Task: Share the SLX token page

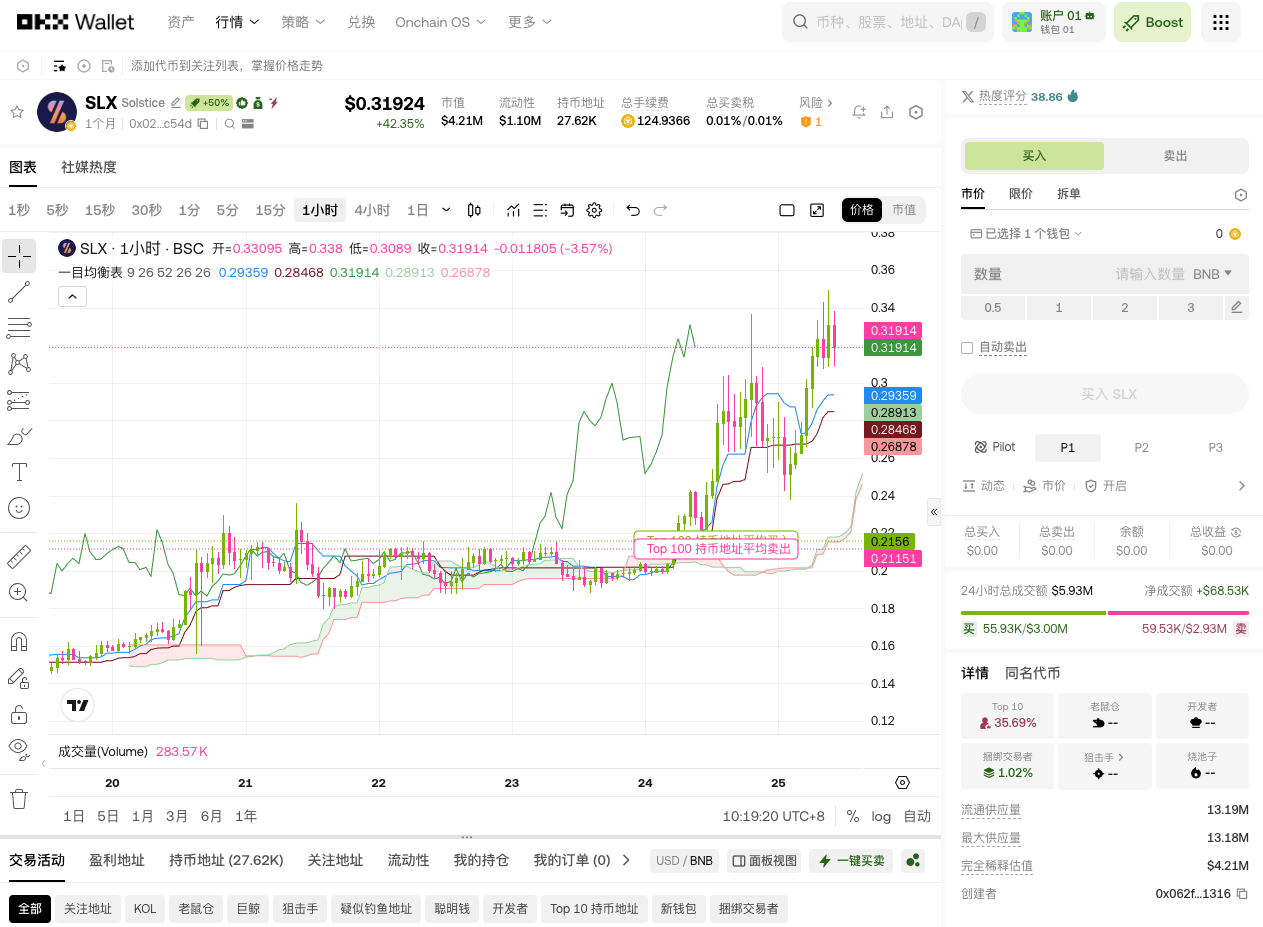Action: click(887, 112)
